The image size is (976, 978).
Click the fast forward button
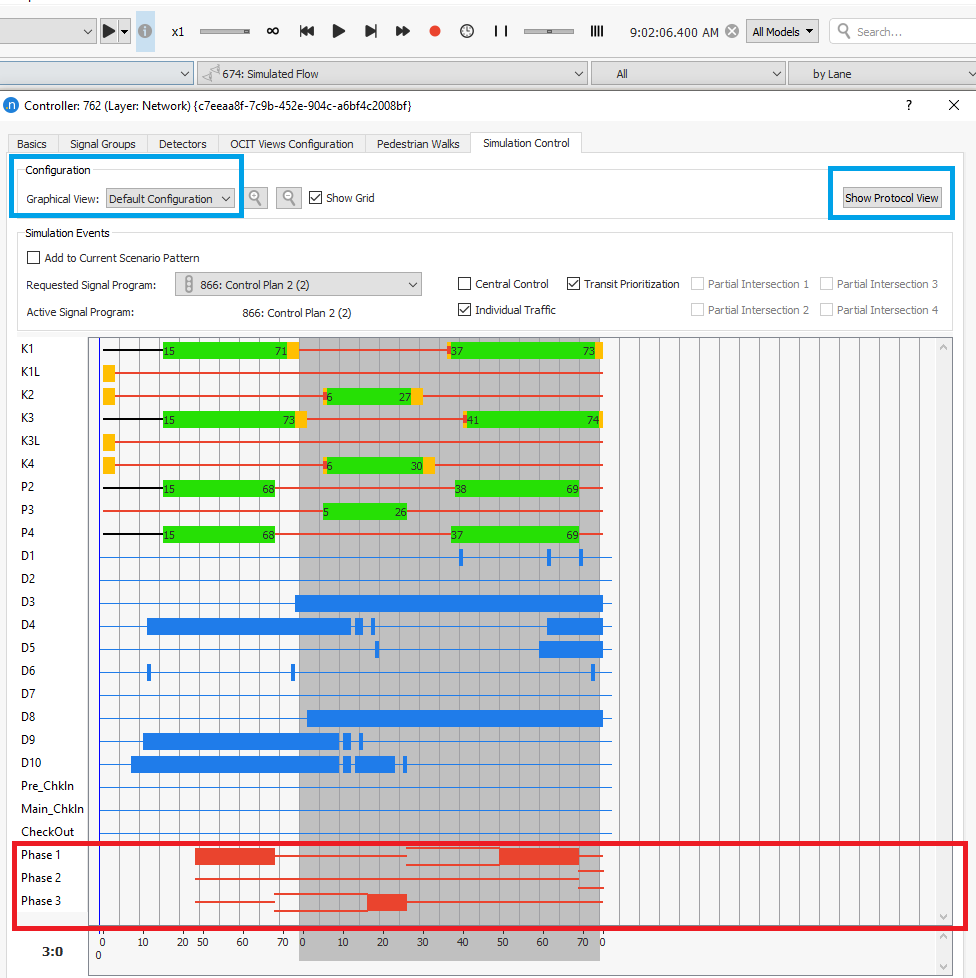tap(403, 32)
